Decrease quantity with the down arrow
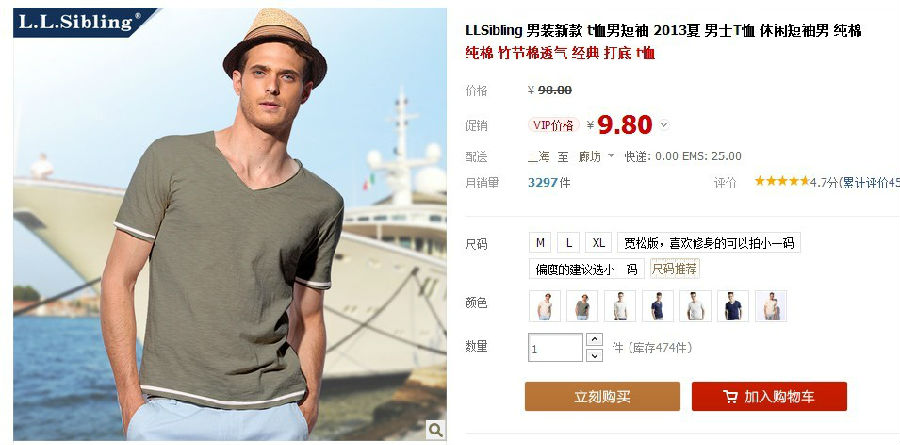This screenshot has width=900, height=445. click(x=594, y=355)
